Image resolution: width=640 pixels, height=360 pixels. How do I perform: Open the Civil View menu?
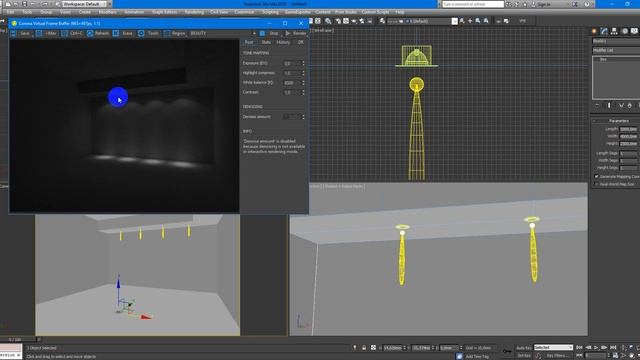219,12
